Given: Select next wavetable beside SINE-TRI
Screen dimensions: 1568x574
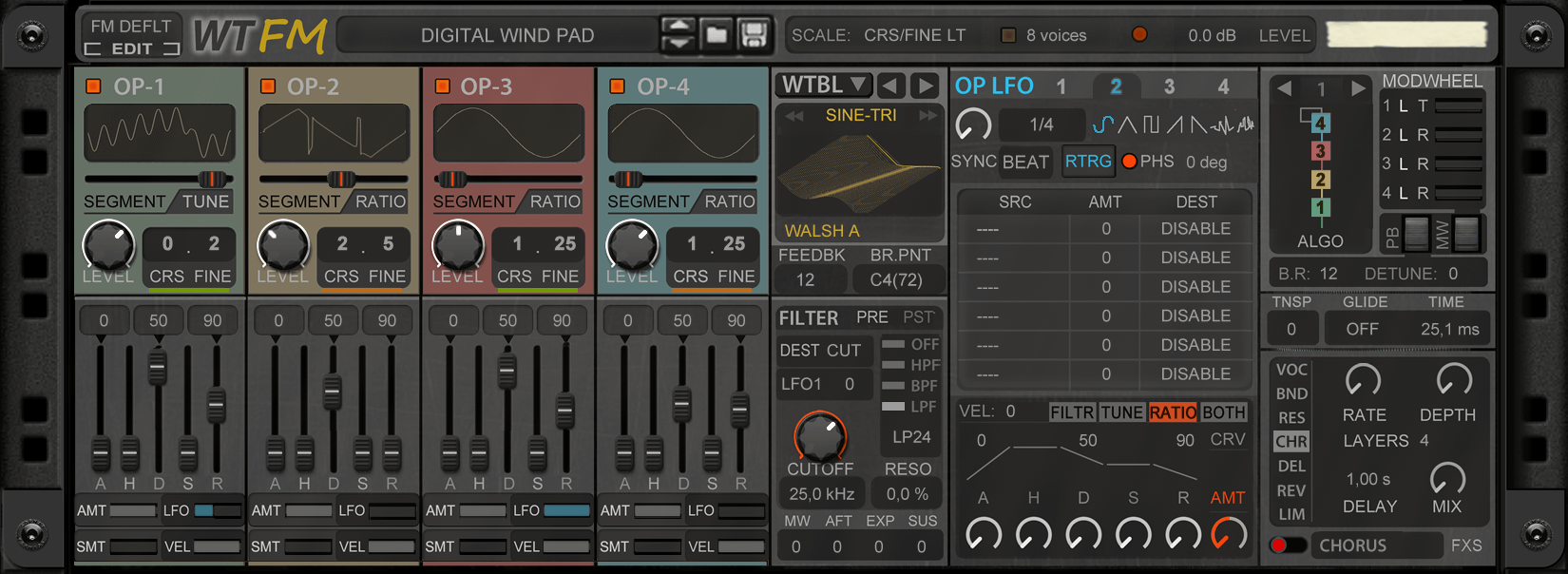Looking at the screenshot, I should pos(927,115).
